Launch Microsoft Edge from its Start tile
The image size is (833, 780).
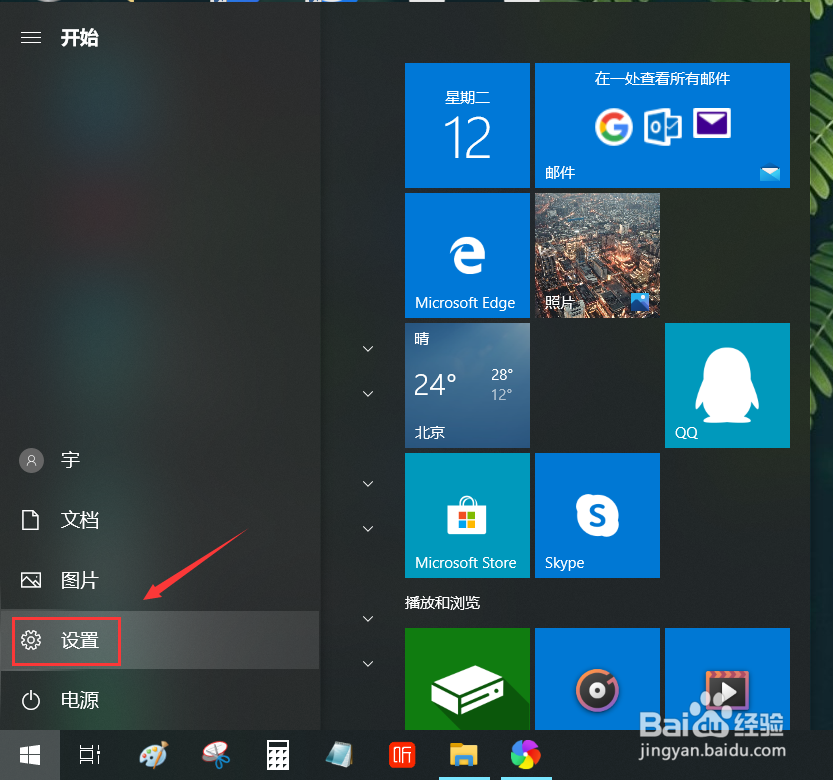point(466,255)
